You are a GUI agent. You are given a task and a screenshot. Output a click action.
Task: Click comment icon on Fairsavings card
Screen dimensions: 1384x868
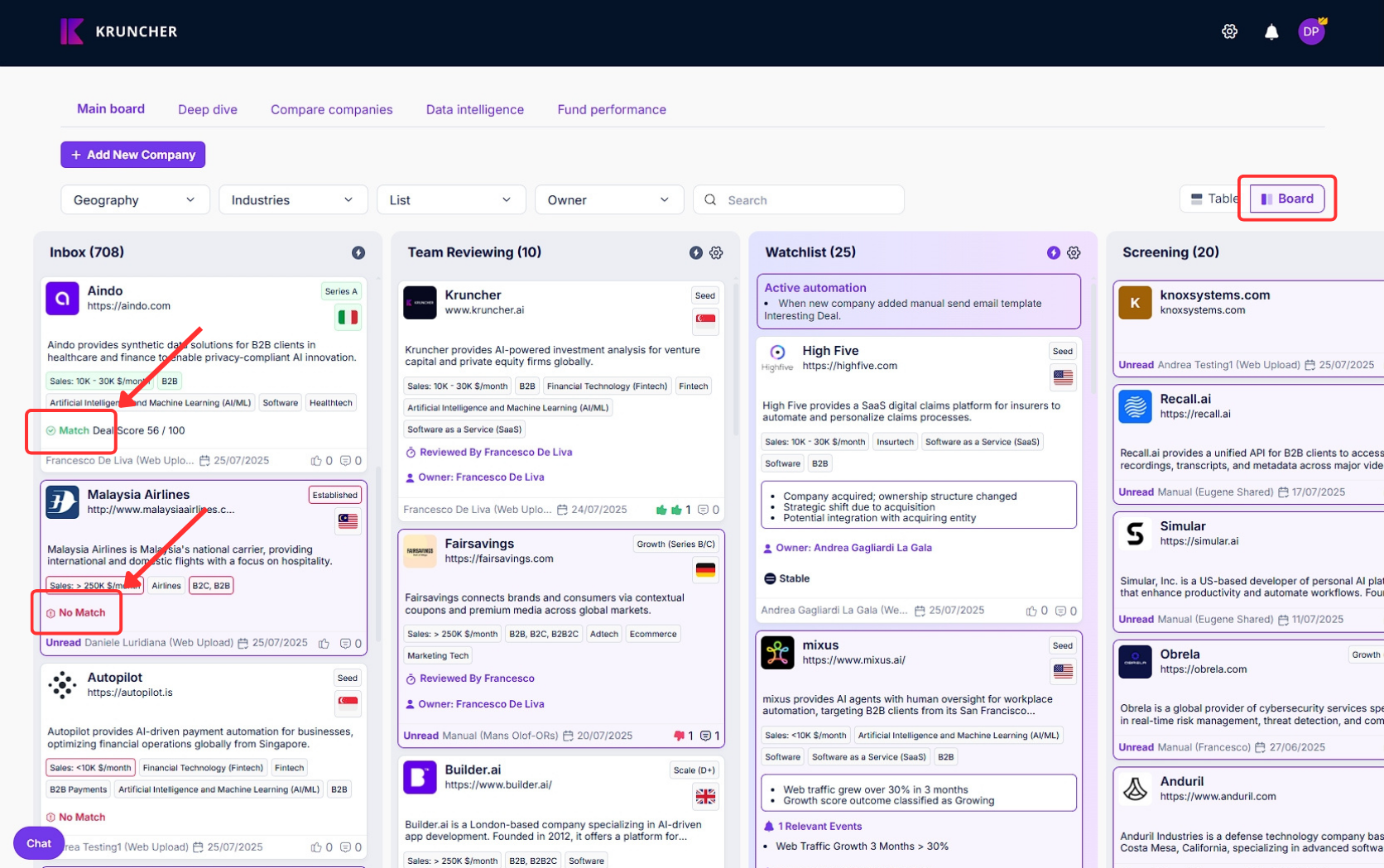[706, 736]
